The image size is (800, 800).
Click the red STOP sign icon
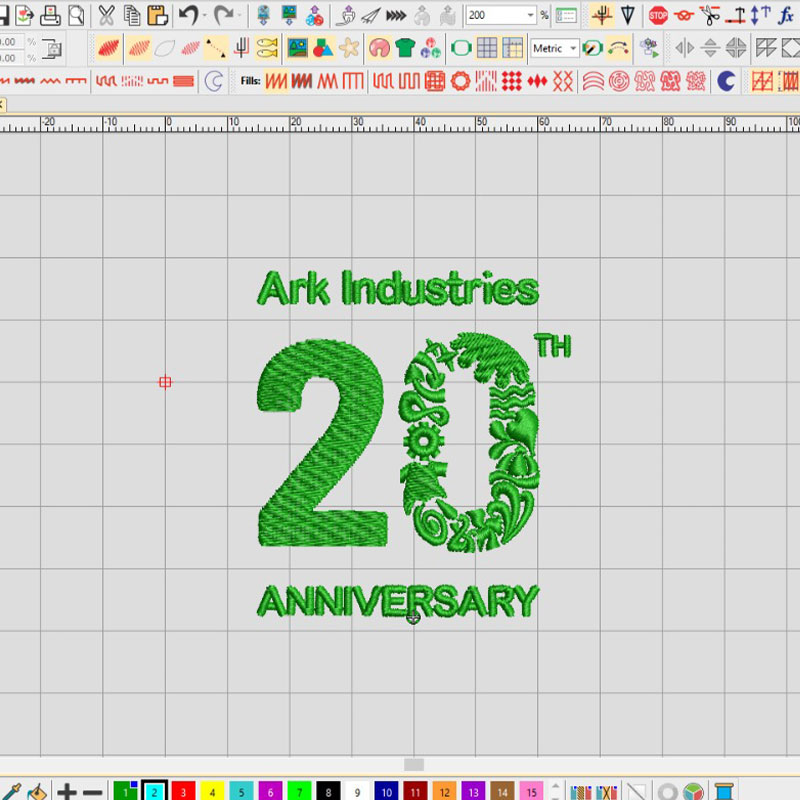658,15
